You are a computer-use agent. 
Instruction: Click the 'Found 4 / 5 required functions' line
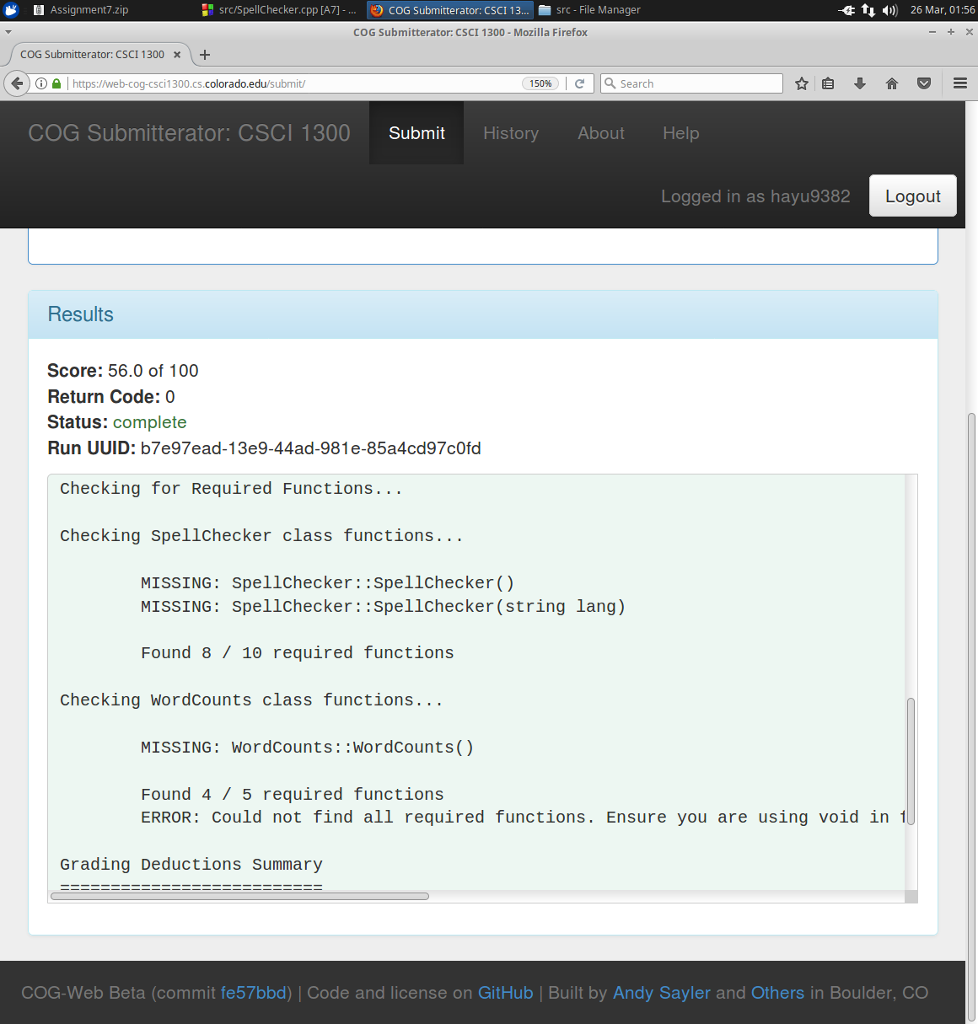tap(292, 794)
